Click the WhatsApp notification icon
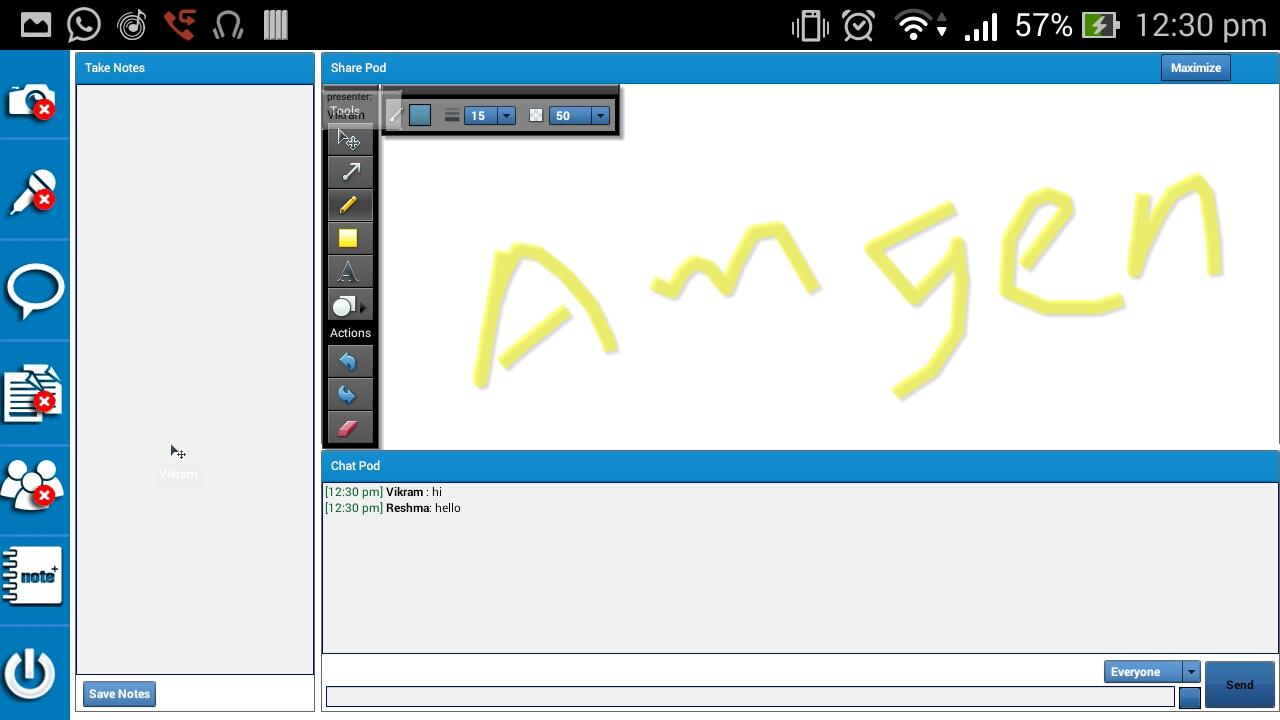The image size is (1280, 720). pos(84,25)
